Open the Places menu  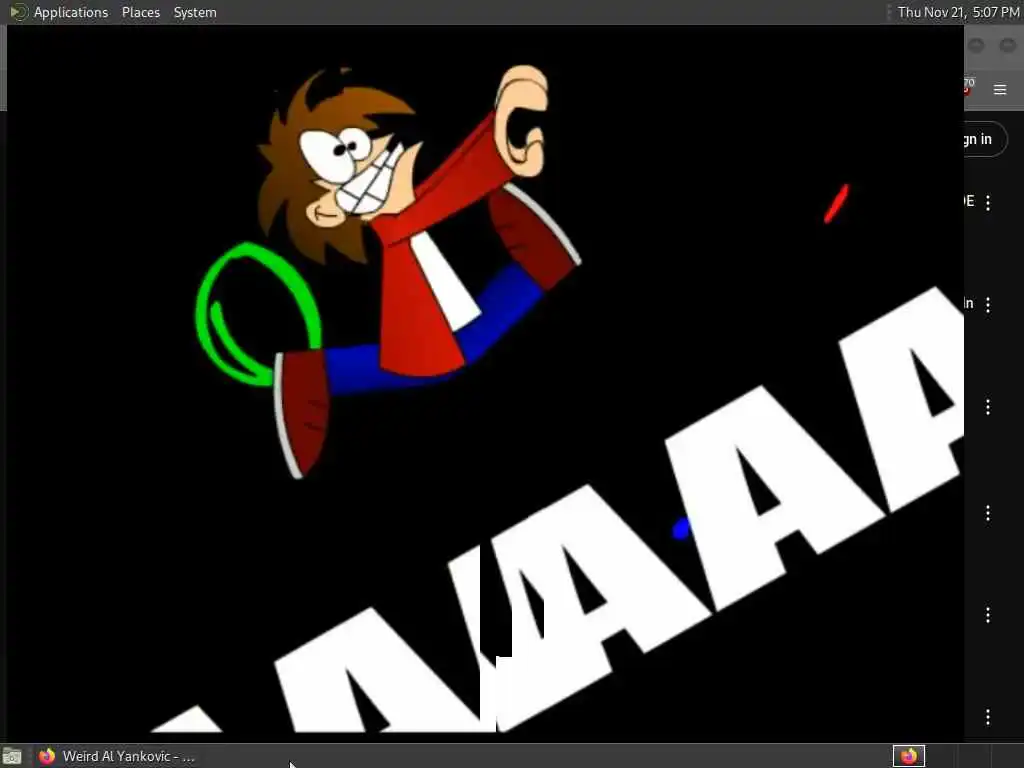140,12
